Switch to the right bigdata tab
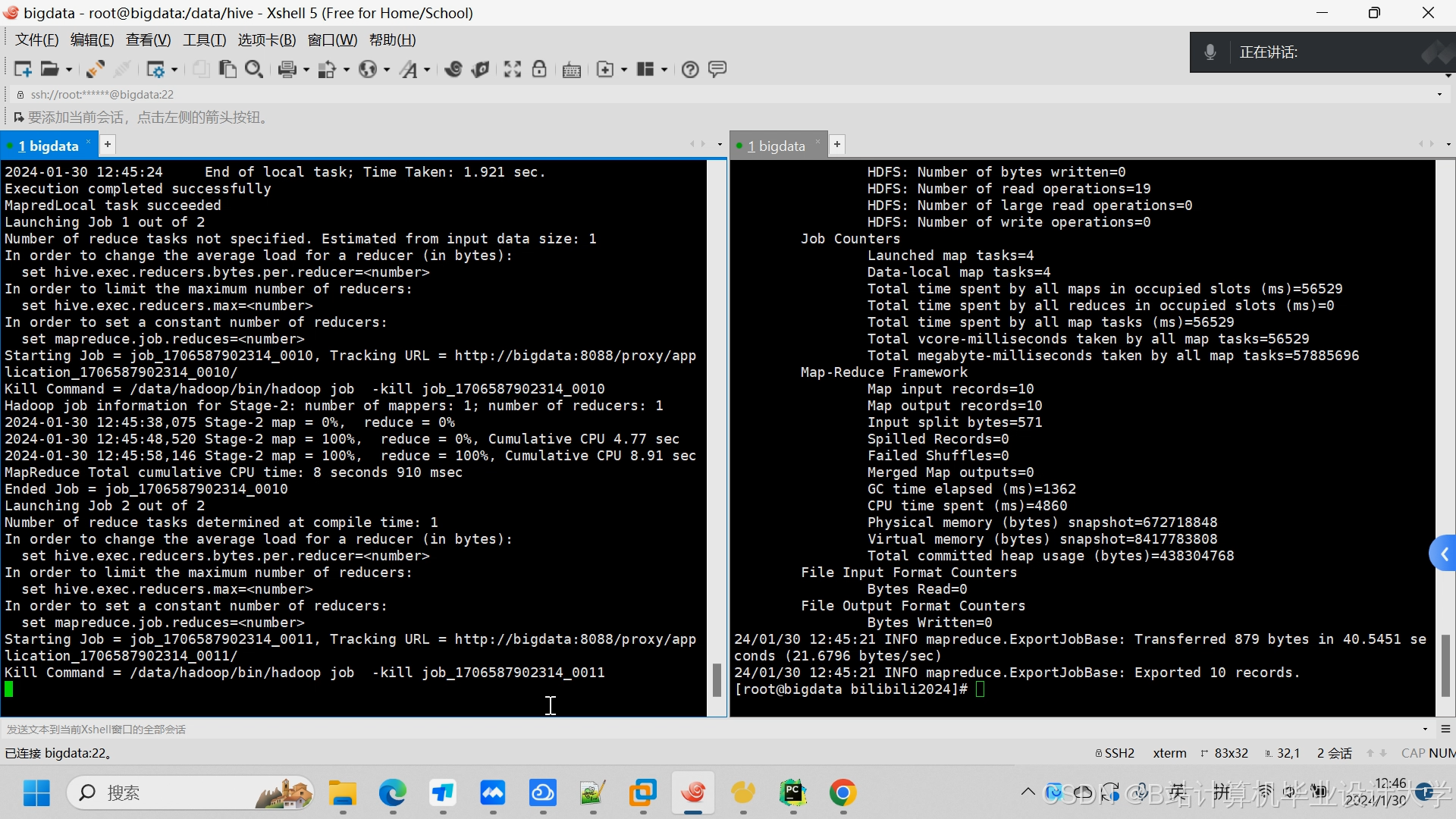The width and height of the screenshot is (1456, 819). (776, 146)
